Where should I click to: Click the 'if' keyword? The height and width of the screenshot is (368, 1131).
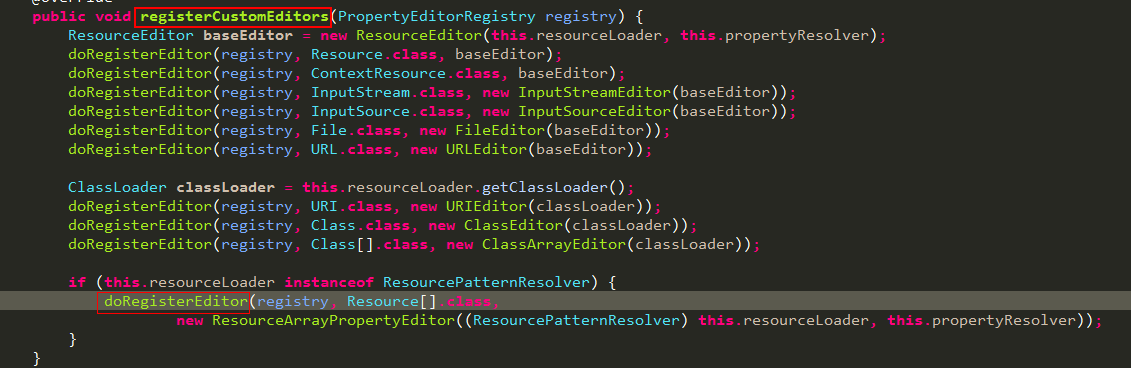77,282
